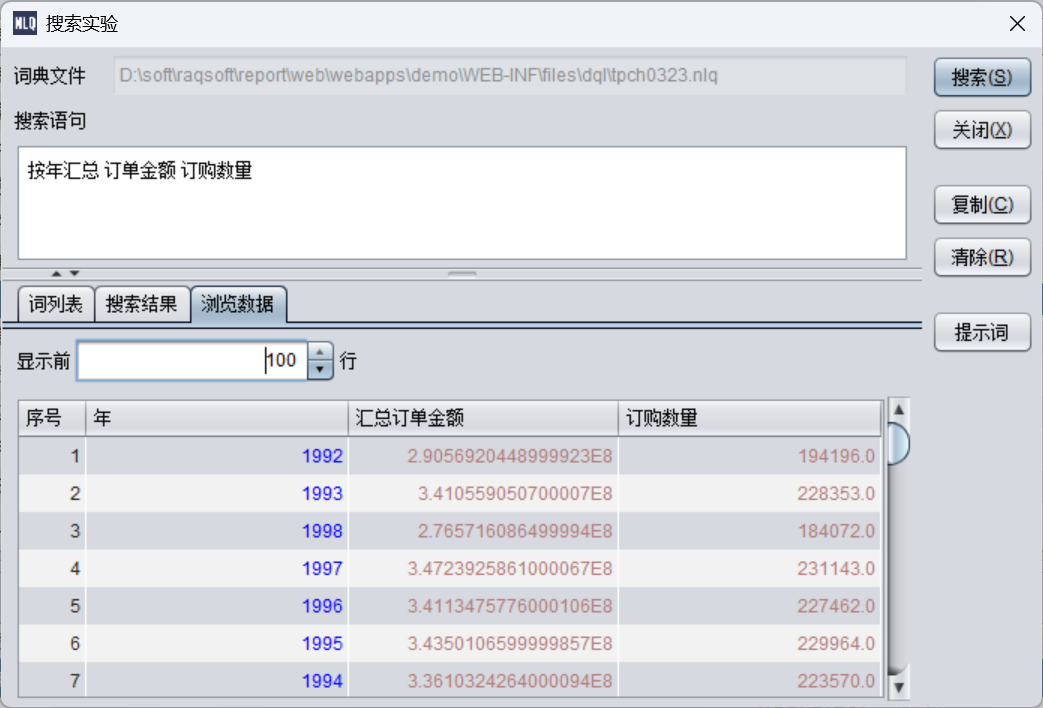The width and height of the screenshot is (1043, 708).
Task: Click the 3.4350106599999857E8 amount cell
Action: [483, 643]
